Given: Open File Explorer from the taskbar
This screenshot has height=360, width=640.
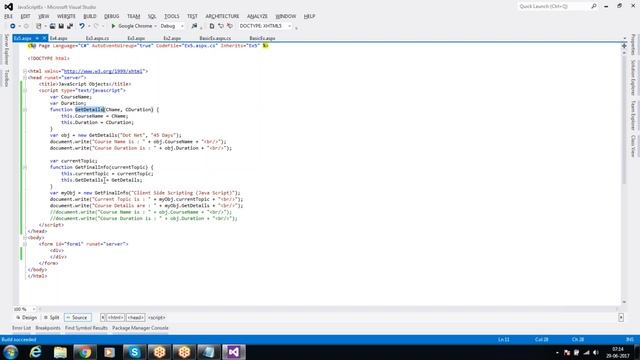Looking at the screenshot, I should tap(60, 352).
